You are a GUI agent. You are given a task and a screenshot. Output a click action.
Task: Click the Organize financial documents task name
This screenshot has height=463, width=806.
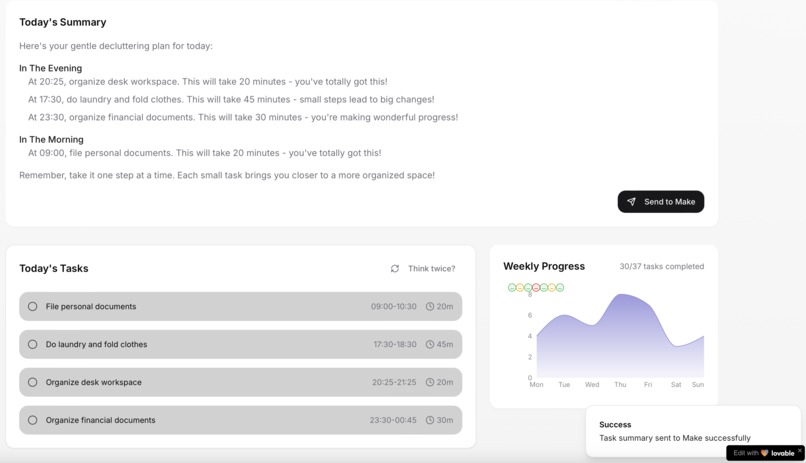point(100,420)
